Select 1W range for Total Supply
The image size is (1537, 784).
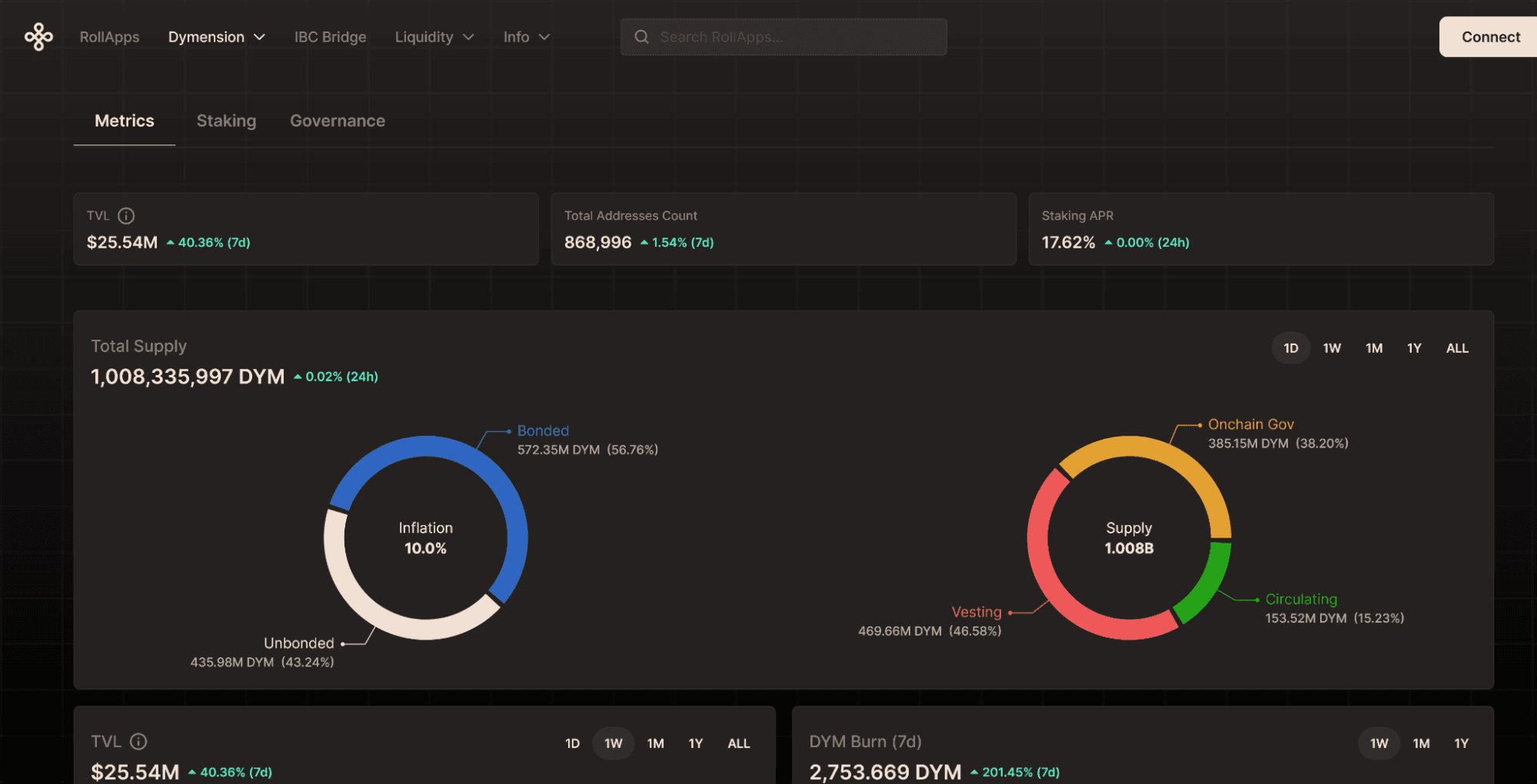click(x=1332, y=348)
